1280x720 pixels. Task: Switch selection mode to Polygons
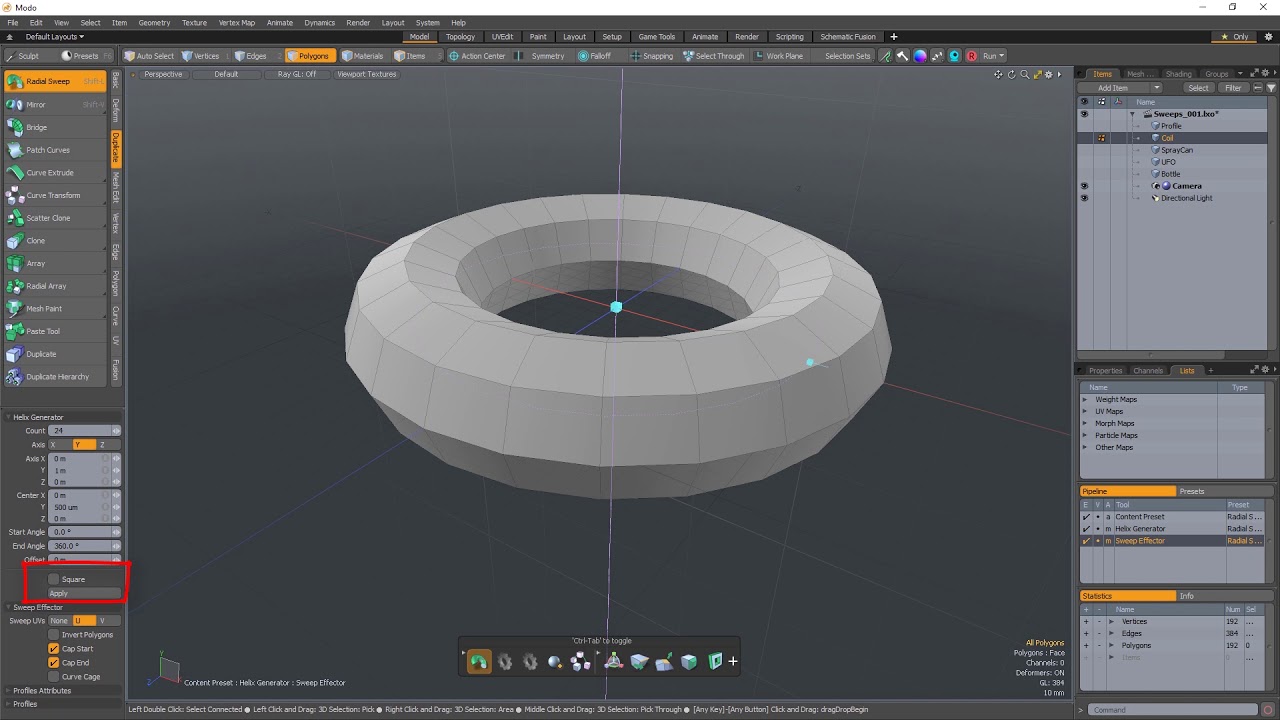308,56
